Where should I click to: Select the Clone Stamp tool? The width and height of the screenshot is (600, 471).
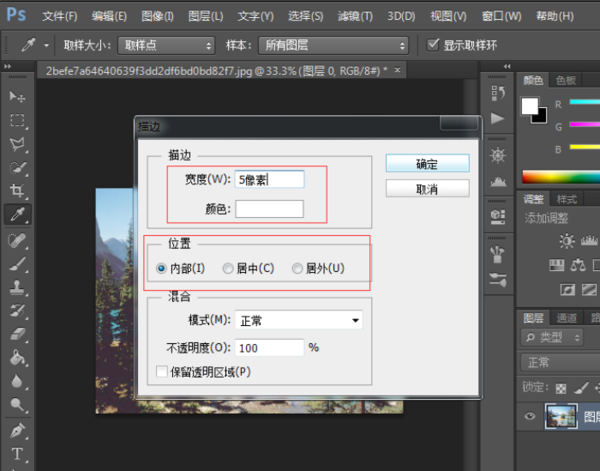click(x=17, y=287)
